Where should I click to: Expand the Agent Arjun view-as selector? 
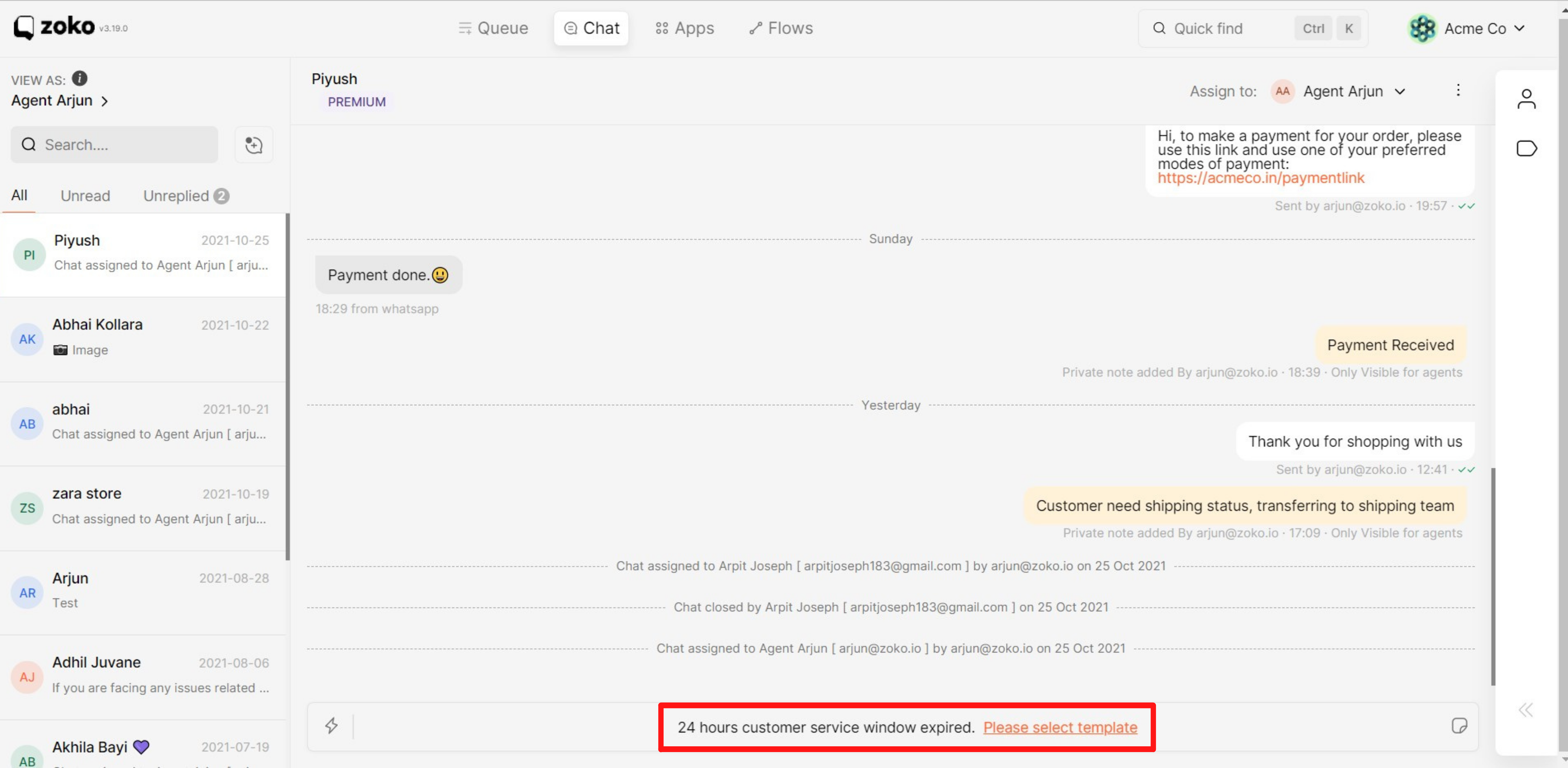click(x=60, y=101)
